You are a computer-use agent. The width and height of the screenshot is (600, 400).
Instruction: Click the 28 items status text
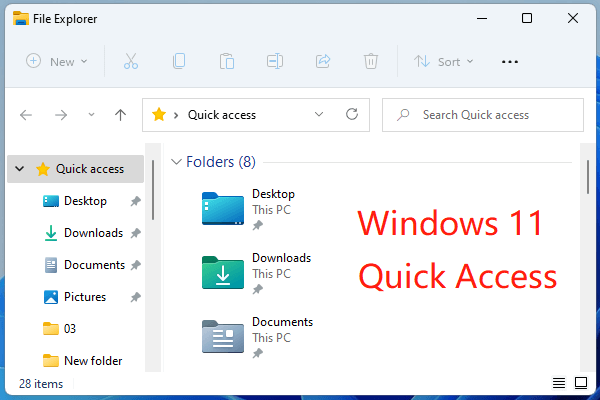click(x=41, y=384)
